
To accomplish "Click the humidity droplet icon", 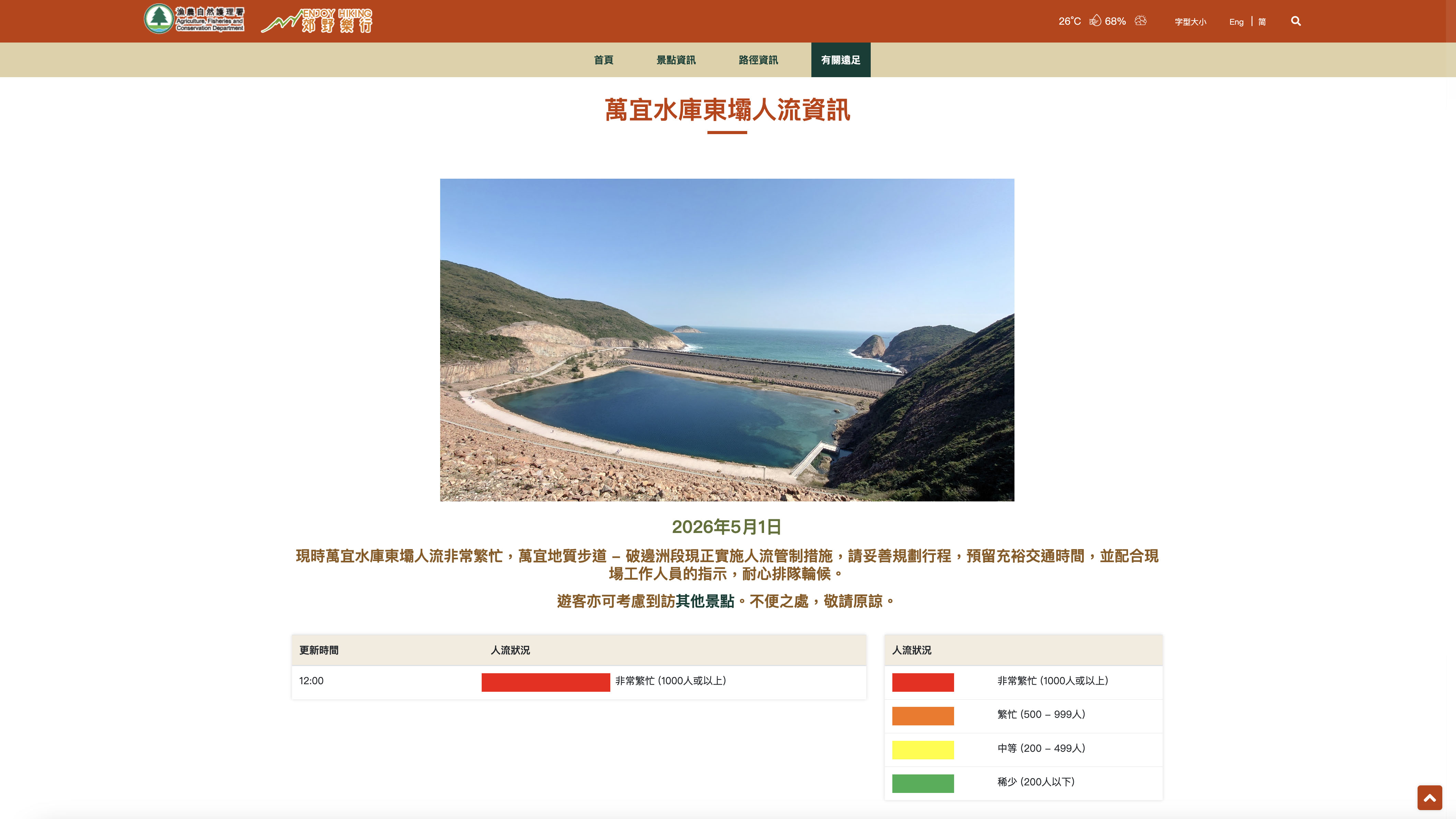I will [1095, 21].
